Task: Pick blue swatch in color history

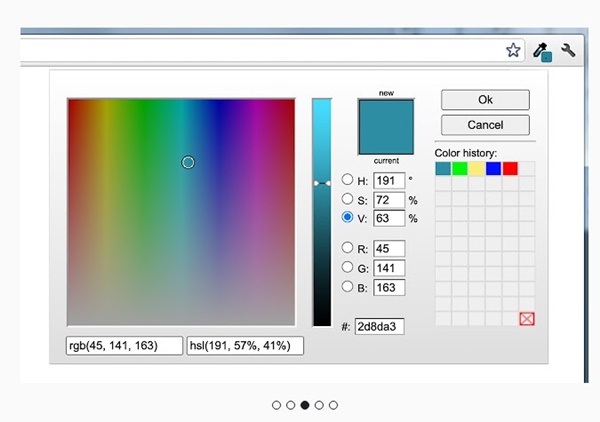Action: [493, 168]
